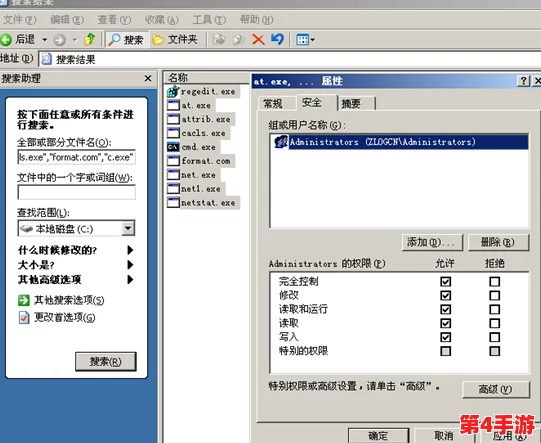Open the Forward history dropdown arrow
The image size is (541, 443).
tap(75, 40)
